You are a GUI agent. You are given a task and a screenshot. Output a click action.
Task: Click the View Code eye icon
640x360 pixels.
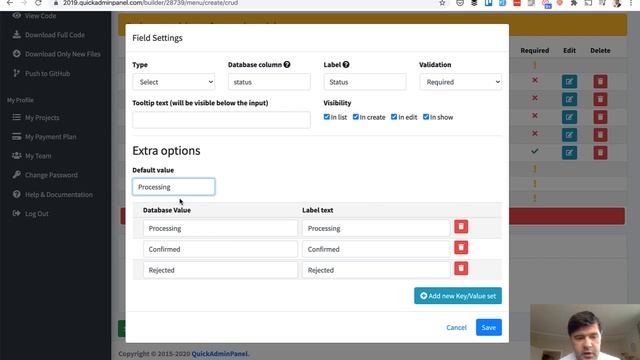point(16,16)
